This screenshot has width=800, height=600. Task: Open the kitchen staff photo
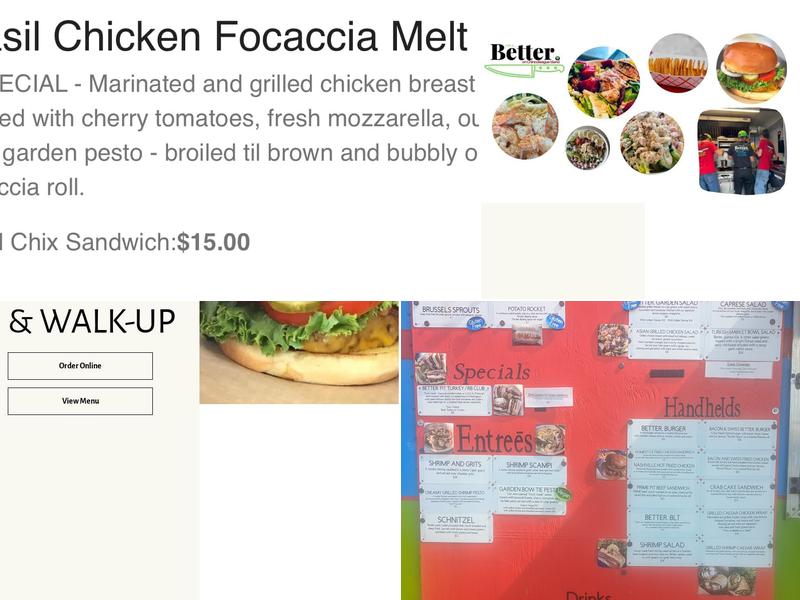[x=742, y=151]
